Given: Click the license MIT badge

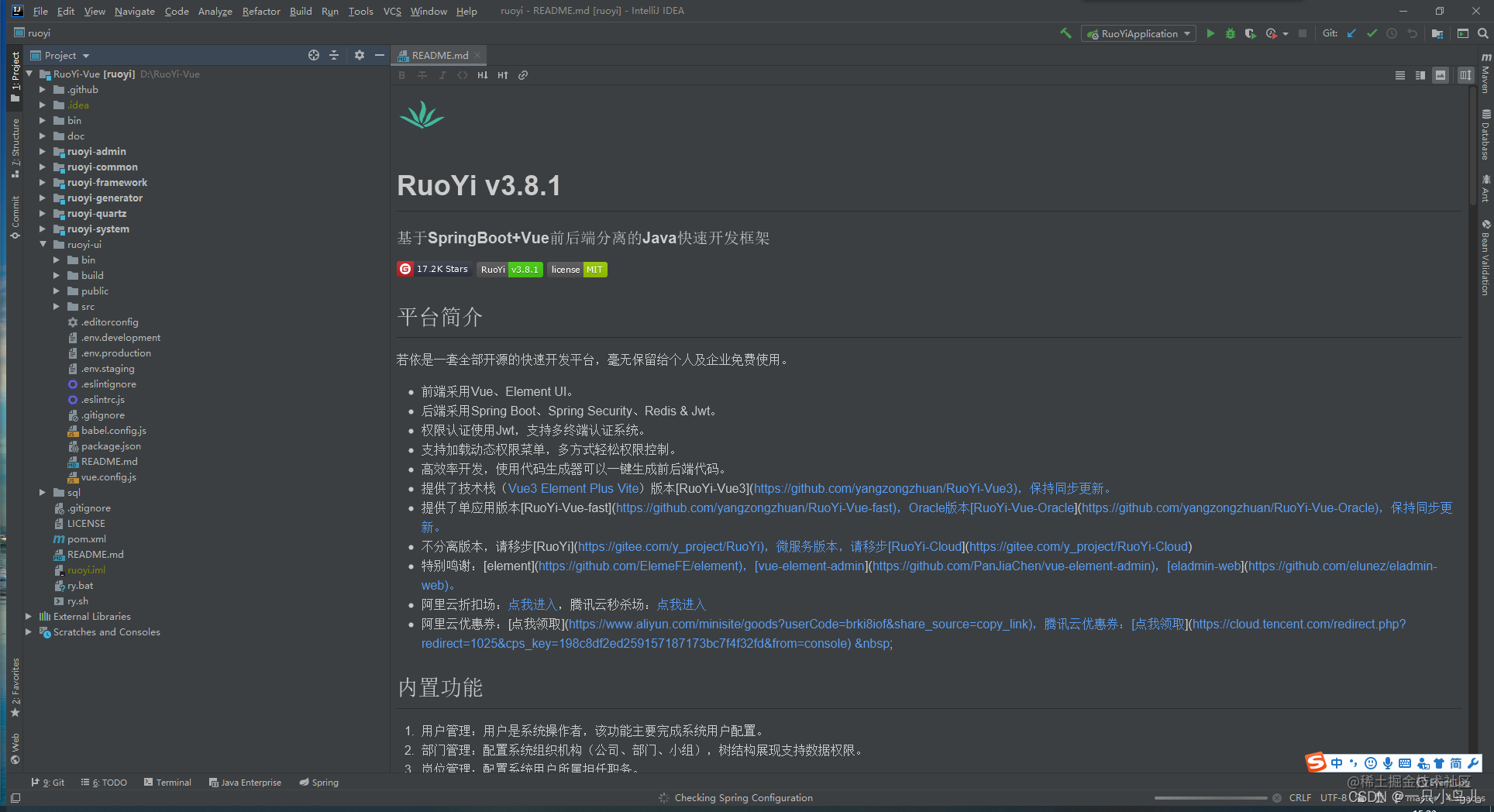Looking at the screenshot, I should [x=577, y=270].
